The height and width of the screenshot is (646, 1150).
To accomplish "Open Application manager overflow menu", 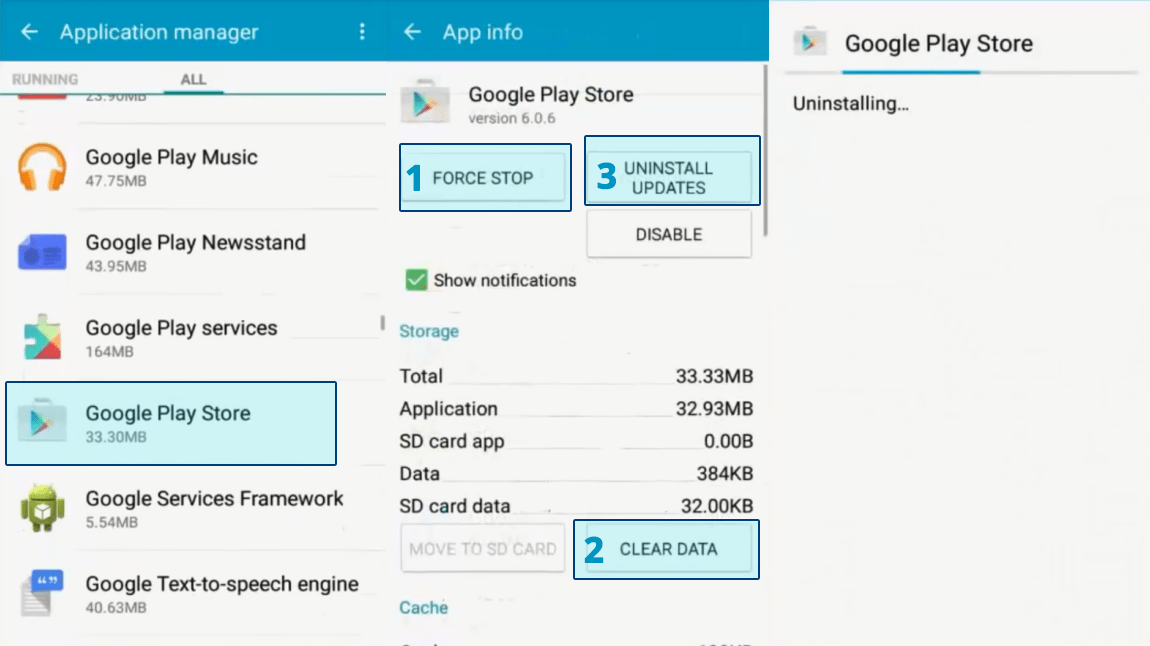I will pyautogui.click(x=362, y=32).
